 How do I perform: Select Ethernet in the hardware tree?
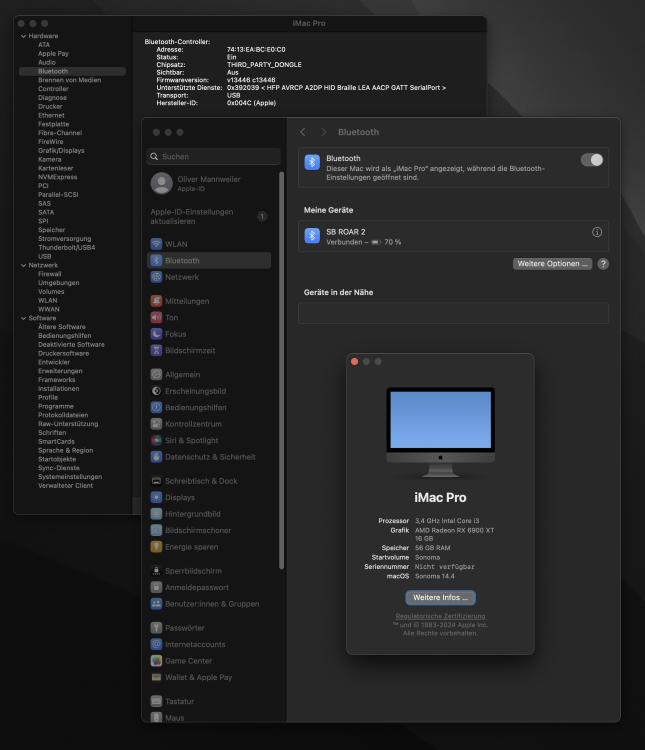point(51,115)
